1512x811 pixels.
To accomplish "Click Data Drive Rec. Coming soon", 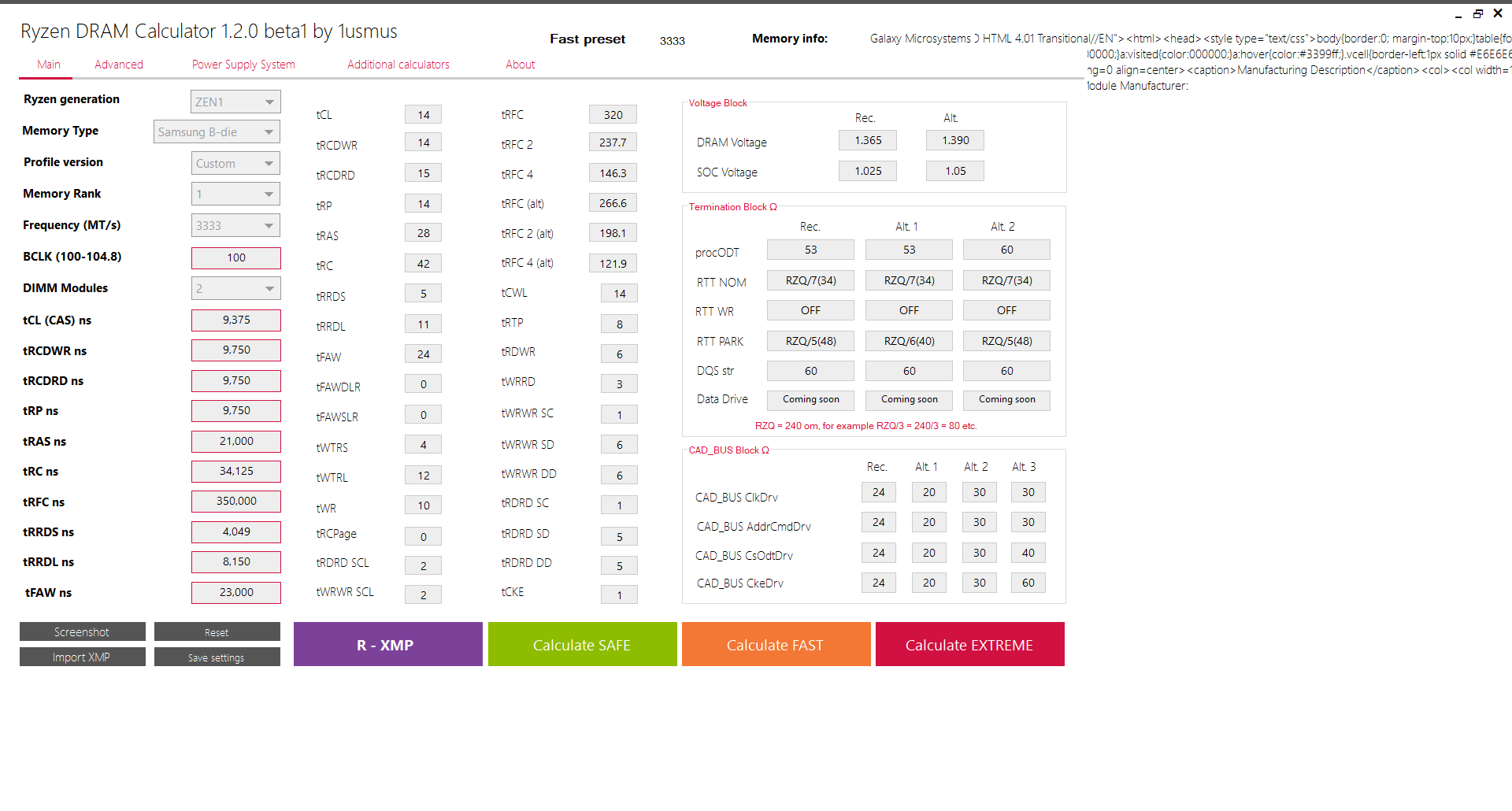I will [x=810, y=400].
